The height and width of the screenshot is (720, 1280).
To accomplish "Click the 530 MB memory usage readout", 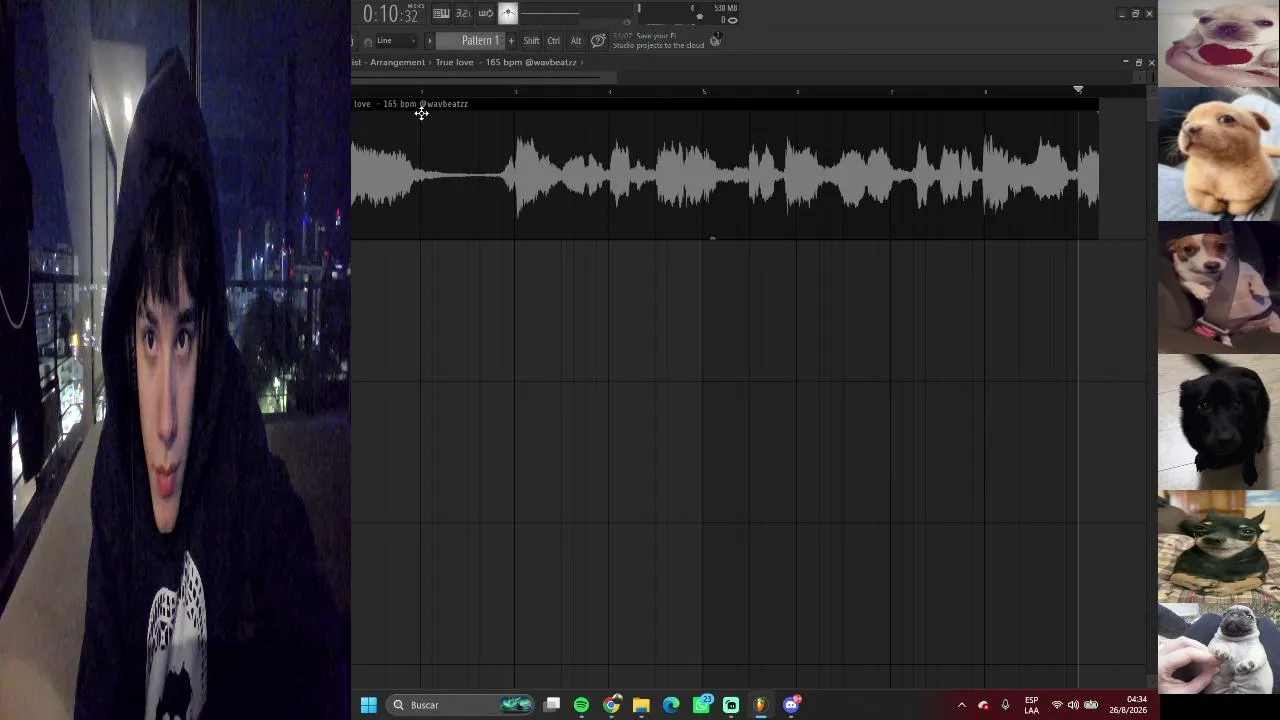I will tap(725, 9).
